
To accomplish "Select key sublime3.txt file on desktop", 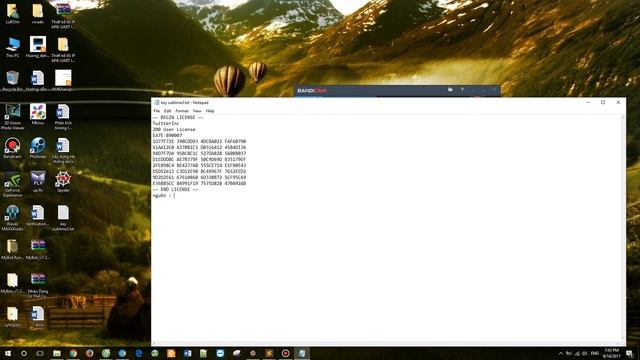I will [63, 218].
